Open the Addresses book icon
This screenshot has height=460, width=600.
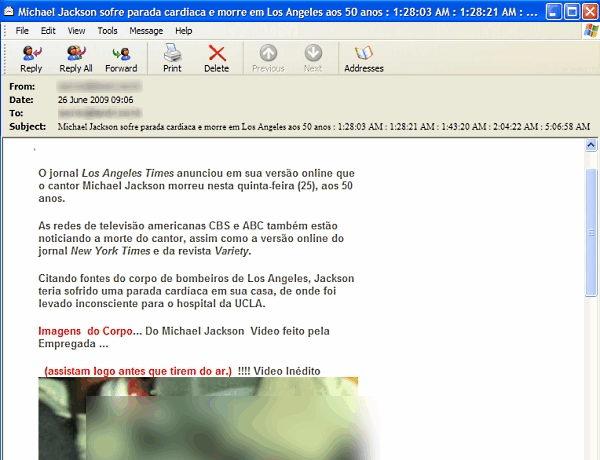(364, 58)
